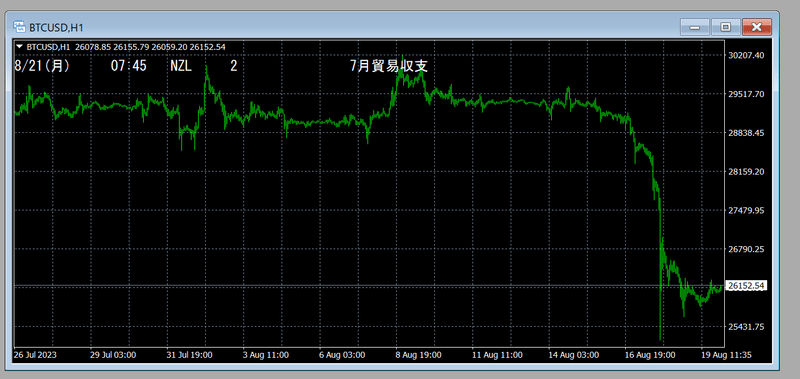Click the current price label 26152.54
The height and width of the screenshot is (379, 800).
point(746,287)
